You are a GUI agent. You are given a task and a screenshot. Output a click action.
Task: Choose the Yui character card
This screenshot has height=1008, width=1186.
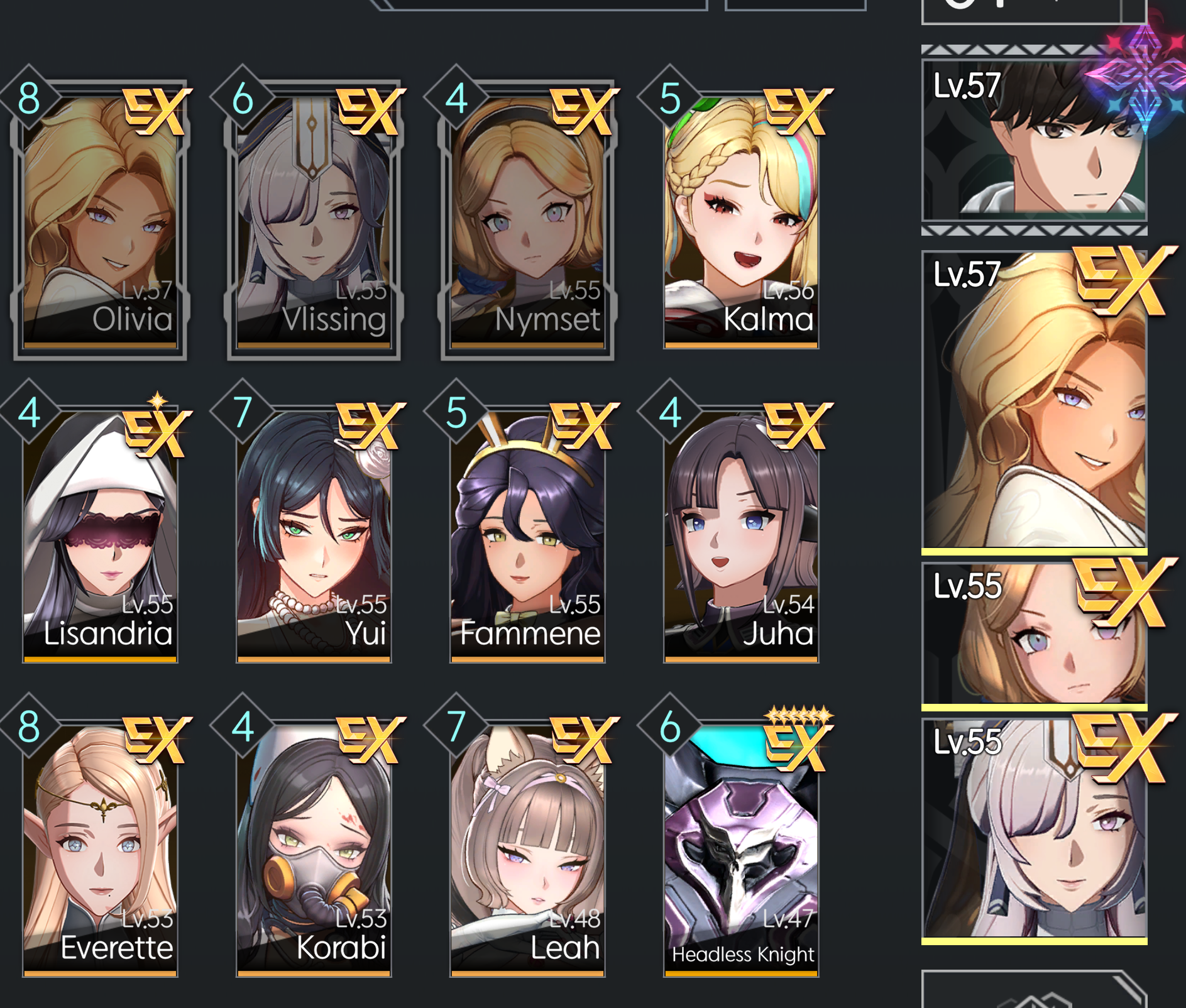point(314,534)
